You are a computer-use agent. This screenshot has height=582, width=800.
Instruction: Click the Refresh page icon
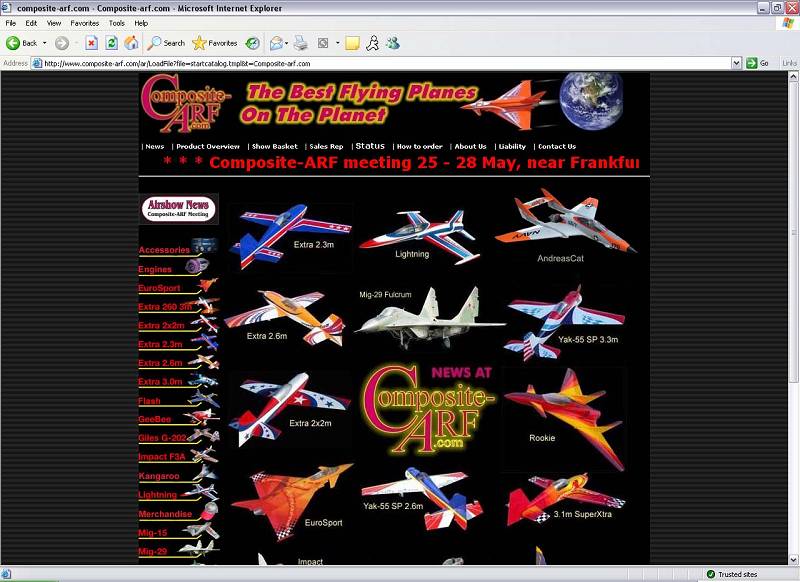111,43
